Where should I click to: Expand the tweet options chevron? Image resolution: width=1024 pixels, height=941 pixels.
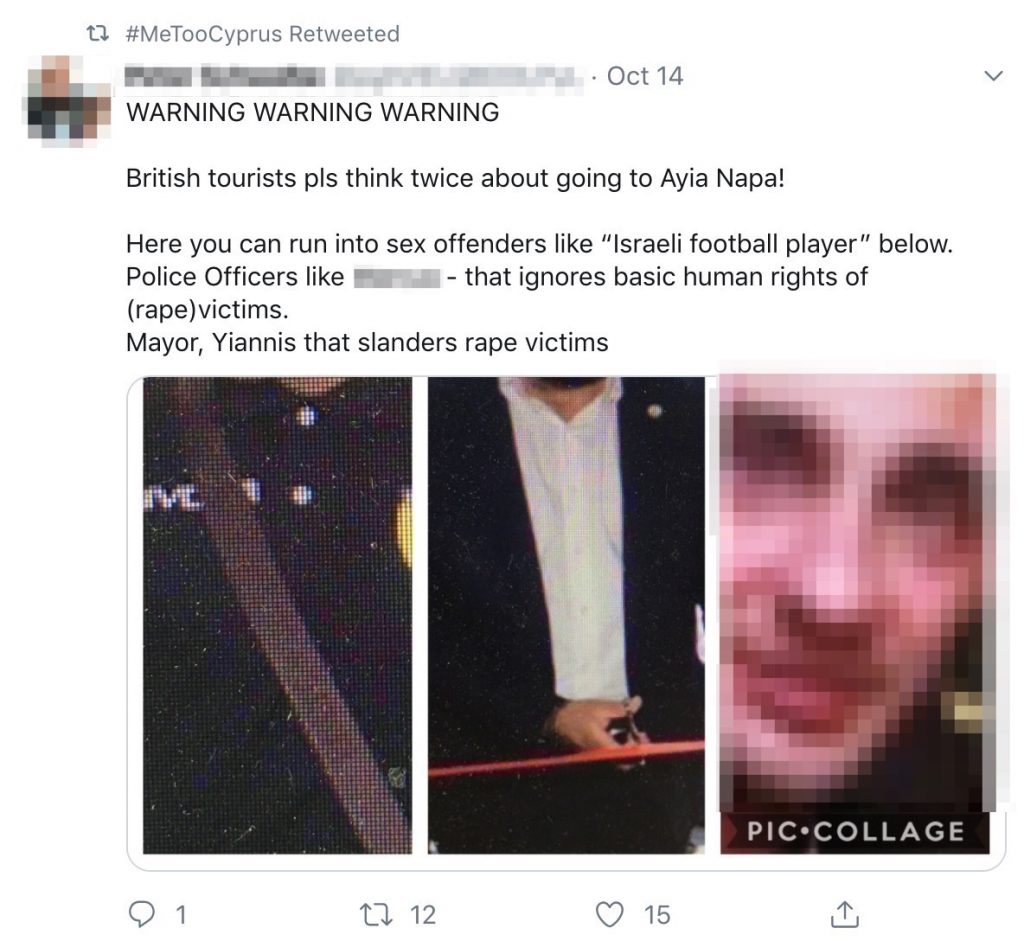993,76
